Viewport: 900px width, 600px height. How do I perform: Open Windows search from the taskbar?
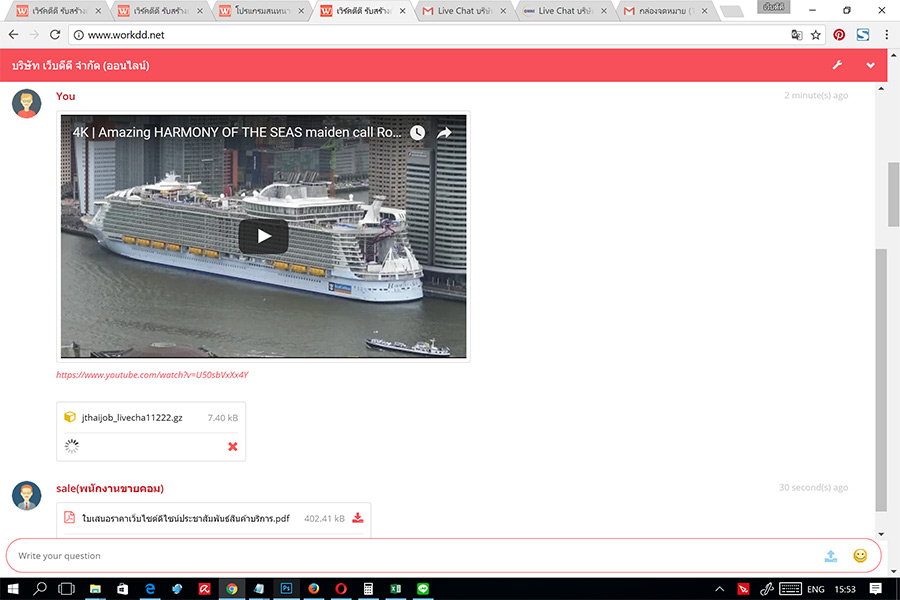[40, 589]
